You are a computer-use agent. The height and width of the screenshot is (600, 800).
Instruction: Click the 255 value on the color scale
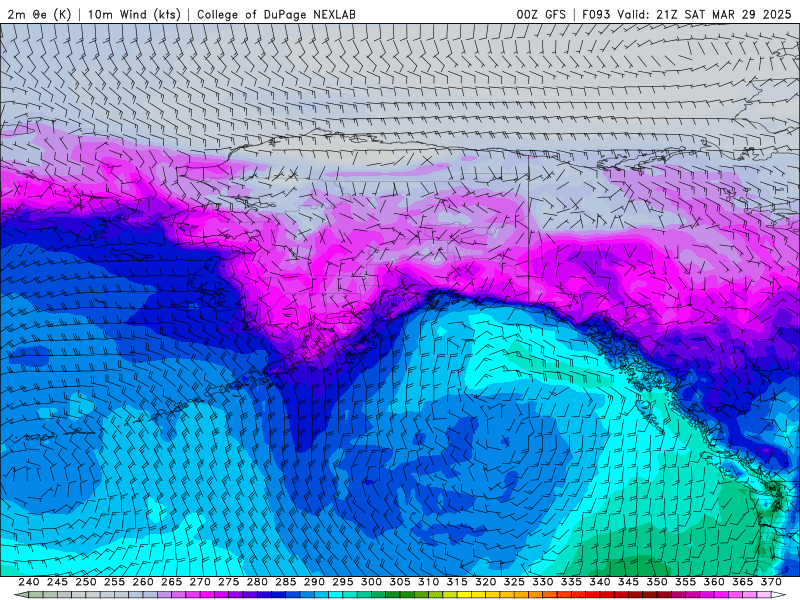[114, 582]
